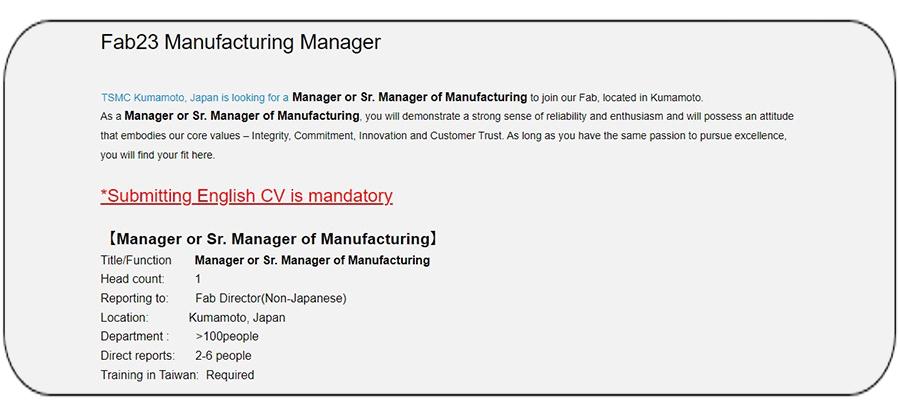Select the Required training value
The image size is (900, 407).
coord(230,375)
